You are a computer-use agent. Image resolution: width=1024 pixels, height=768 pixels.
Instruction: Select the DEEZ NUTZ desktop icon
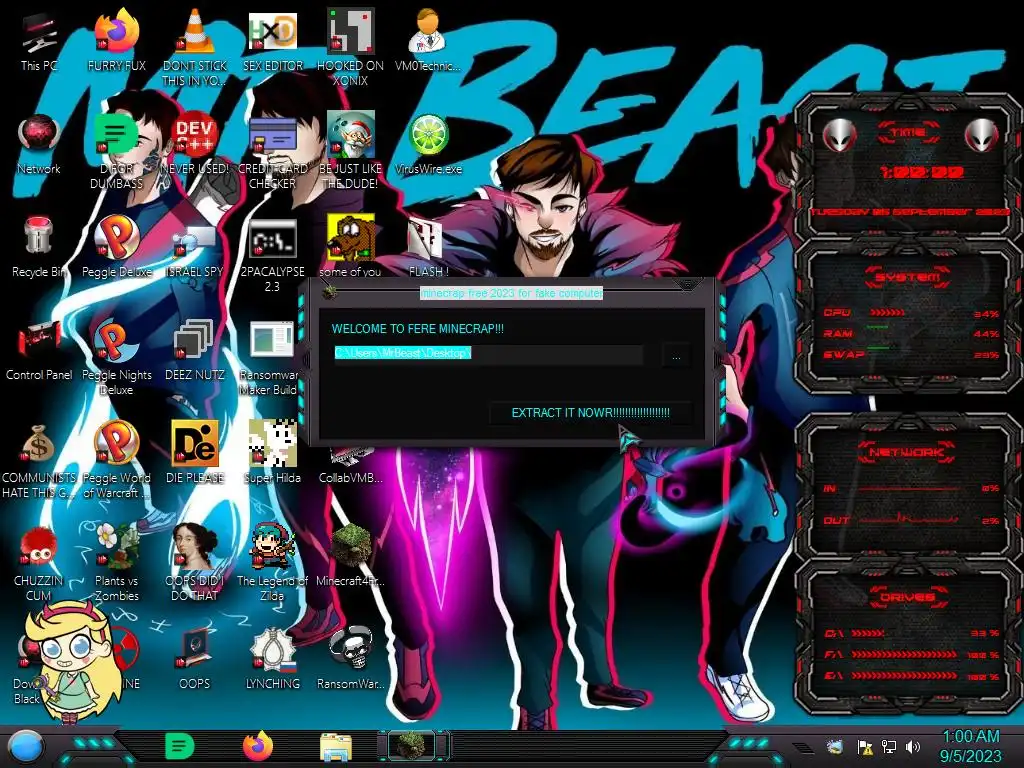pos(195,351)
